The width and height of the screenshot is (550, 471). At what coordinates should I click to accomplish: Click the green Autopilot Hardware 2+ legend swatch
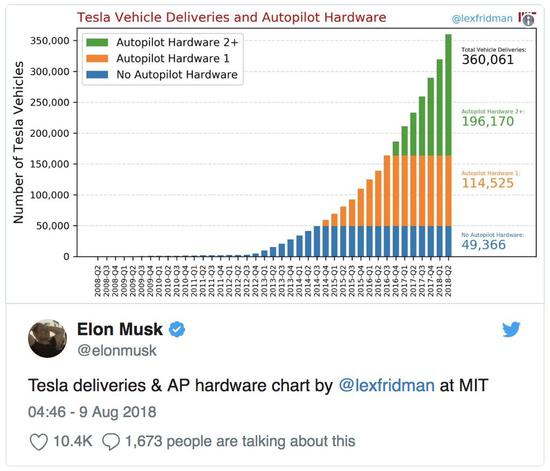[x=97, y=42]
